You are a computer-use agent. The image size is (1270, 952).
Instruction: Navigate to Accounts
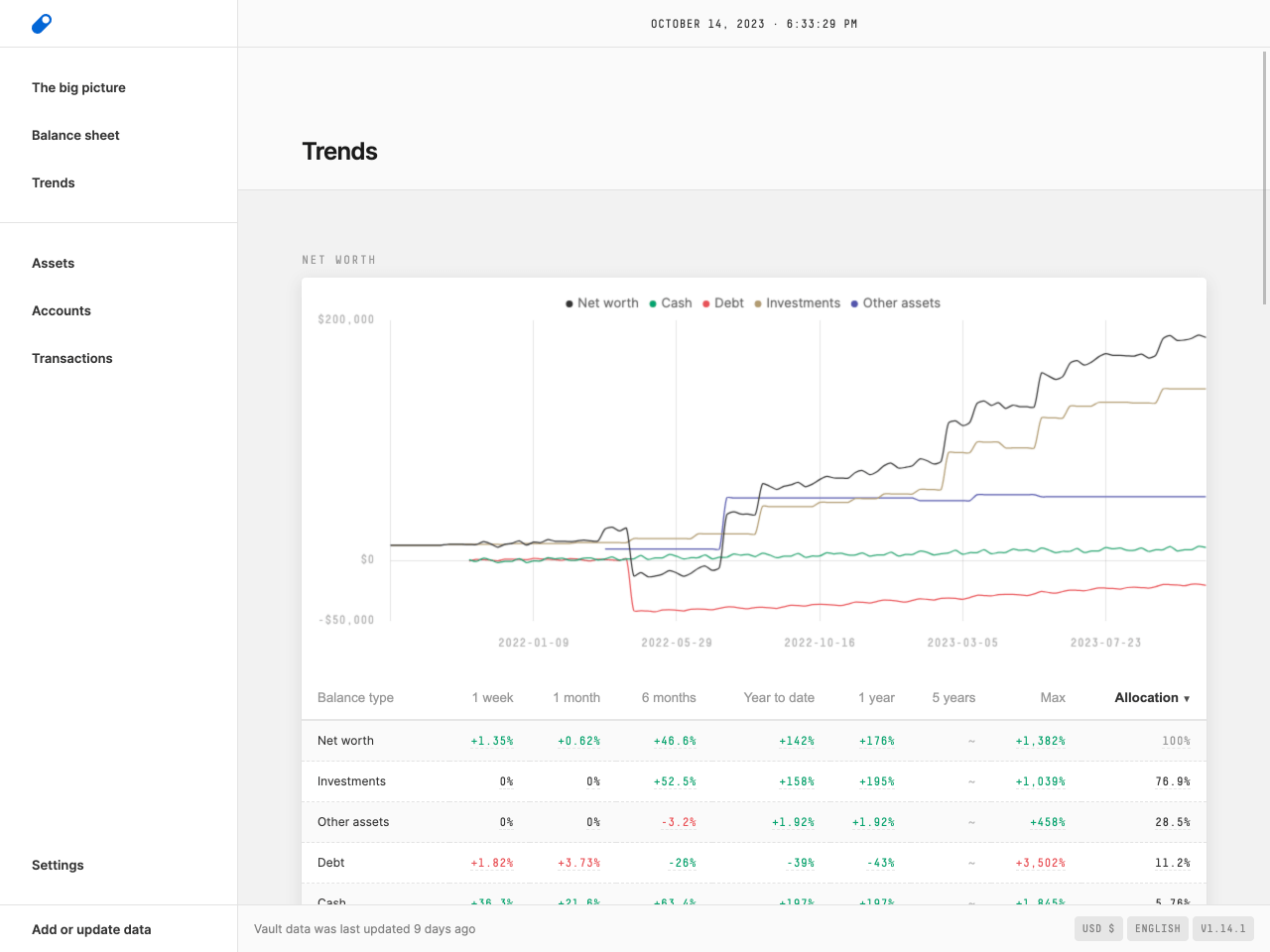pyautogui.click(x=62, y=310)
